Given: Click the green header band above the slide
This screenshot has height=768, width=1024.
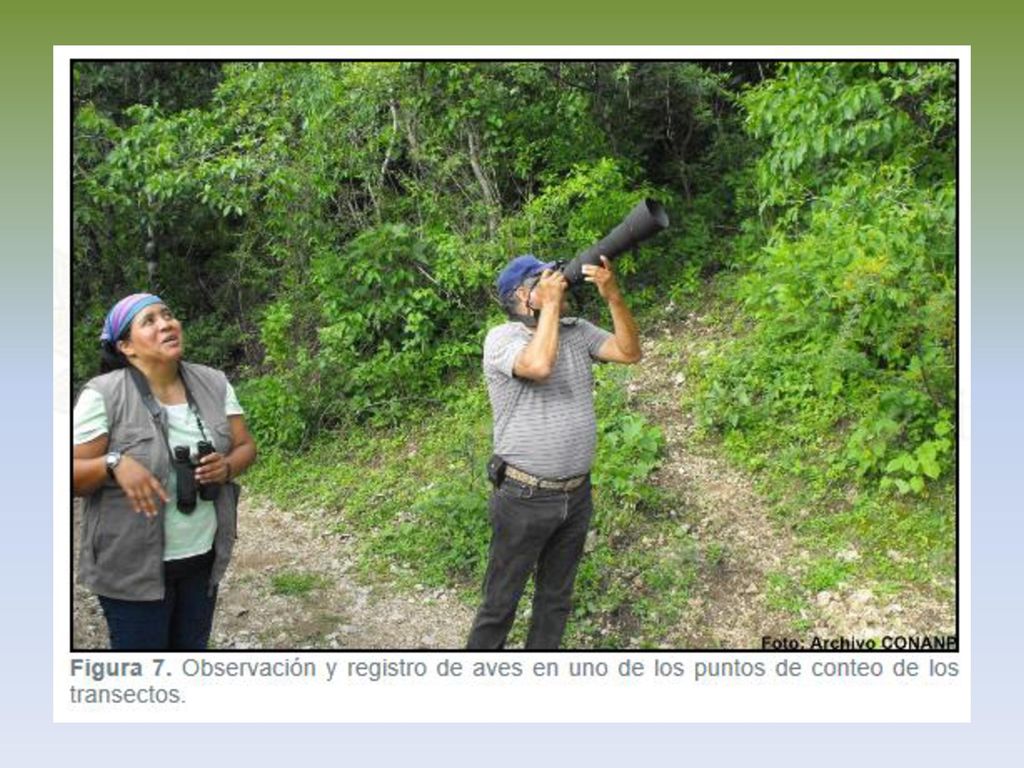Looking at the screenshot, I should (512, 22).
